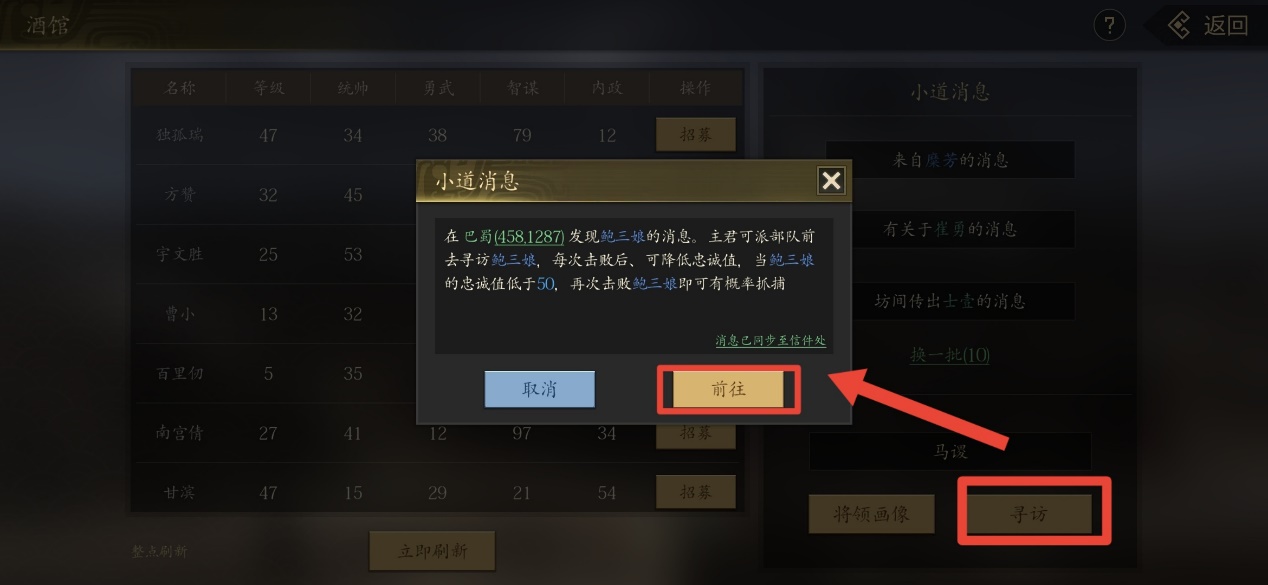The height and width of the screenshot is (585, 1268).
Task: Open the 消息已同步至信件处 link
Action: [770, 341]
